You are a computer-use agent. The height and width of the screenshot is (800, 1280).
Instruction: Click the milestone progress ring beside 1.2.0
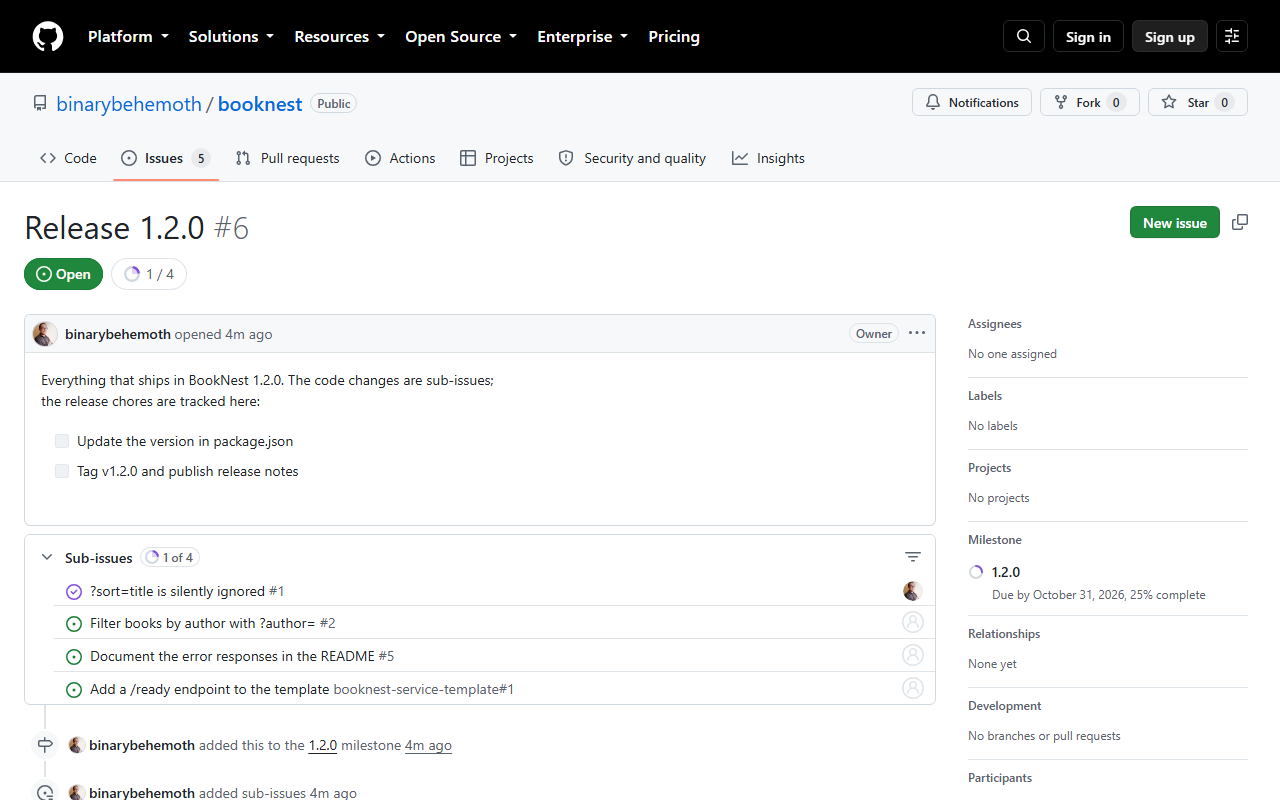tap(977, 572)
